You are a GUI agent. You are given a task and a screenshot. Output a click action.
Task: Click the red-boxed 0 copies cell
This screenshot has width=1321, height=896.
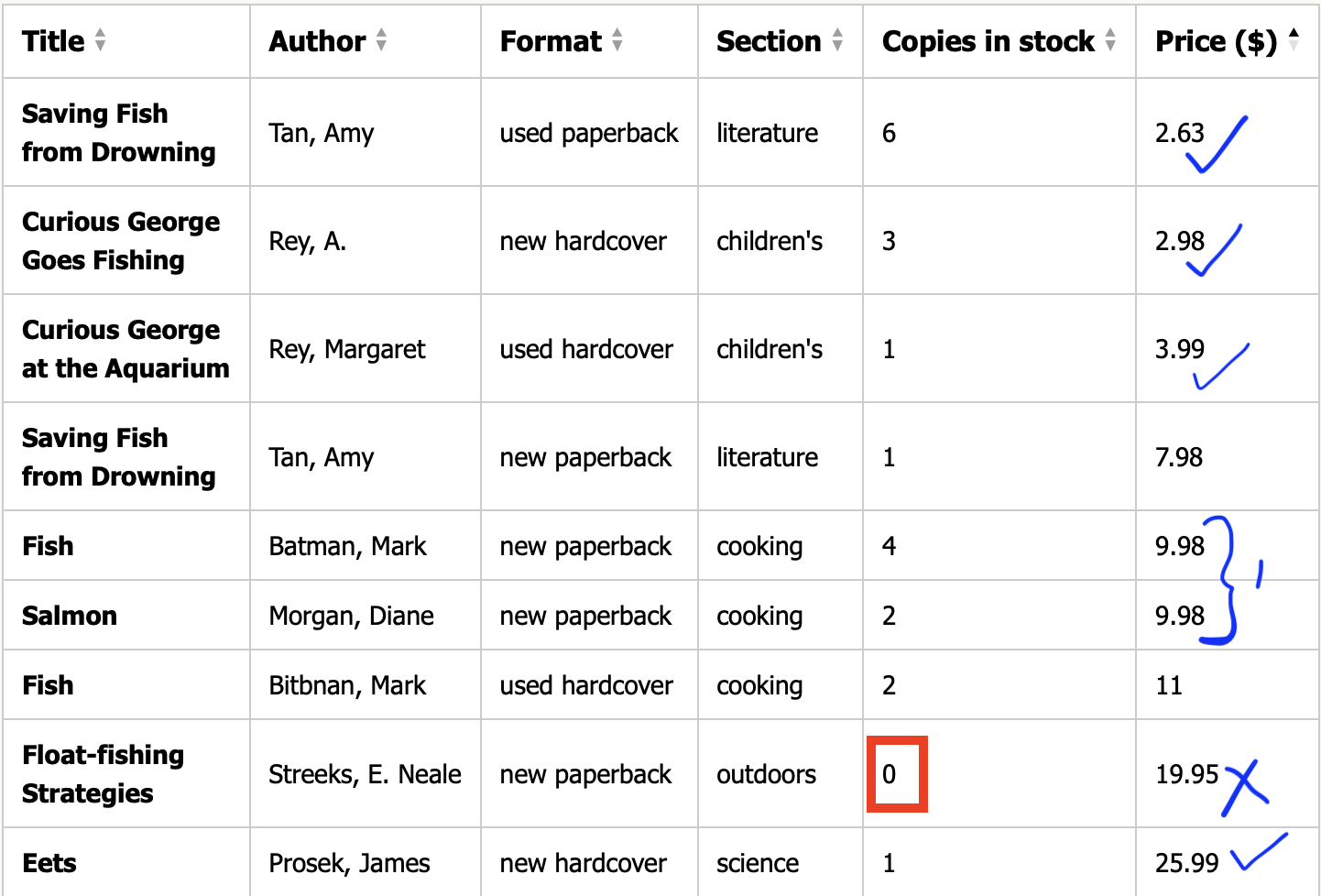pos(897,774)
